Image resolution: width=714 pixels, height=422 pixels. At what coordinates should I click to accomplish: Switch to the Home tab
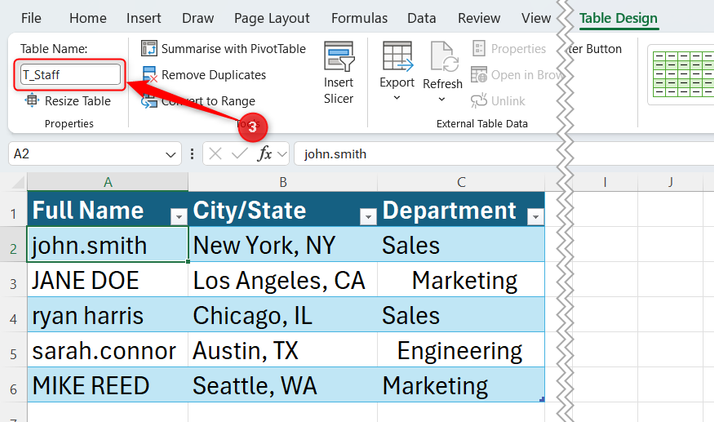click(87, 18)
